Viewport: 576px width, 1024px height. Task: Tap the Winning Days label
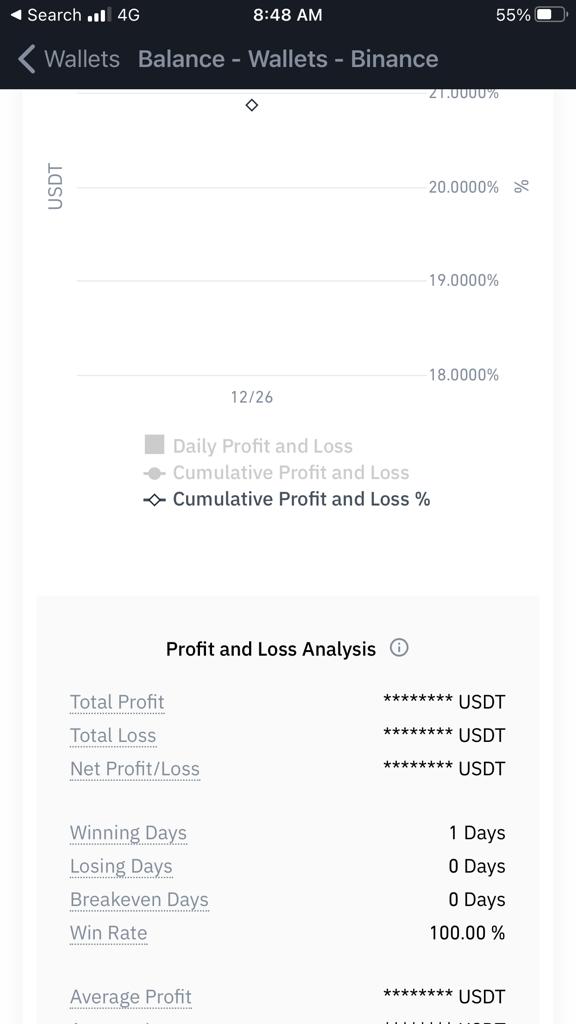128,833
